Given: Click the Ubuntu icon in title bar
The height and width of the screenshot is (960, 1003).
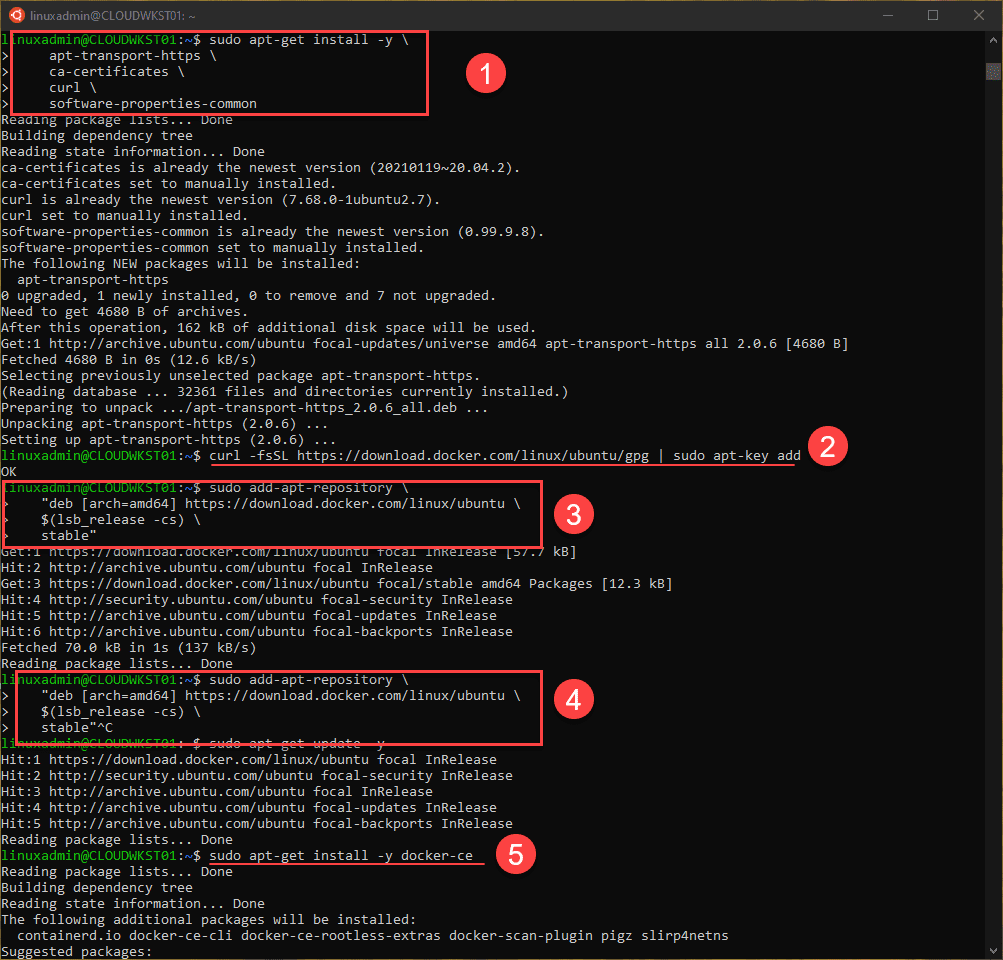Looking at the screenshot, I should coord(17,15).
